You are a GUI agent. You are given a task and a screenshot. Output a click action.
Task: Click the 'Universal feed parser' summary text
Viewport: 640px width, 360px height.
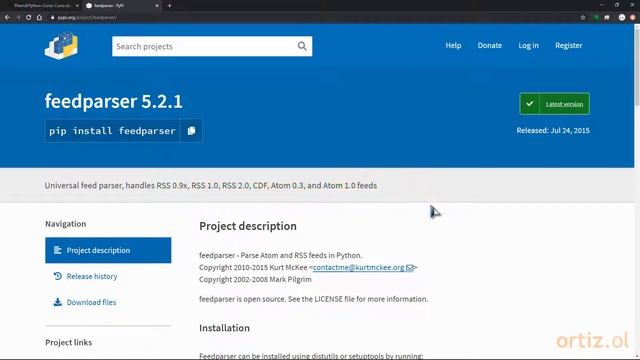coord(211,185)
